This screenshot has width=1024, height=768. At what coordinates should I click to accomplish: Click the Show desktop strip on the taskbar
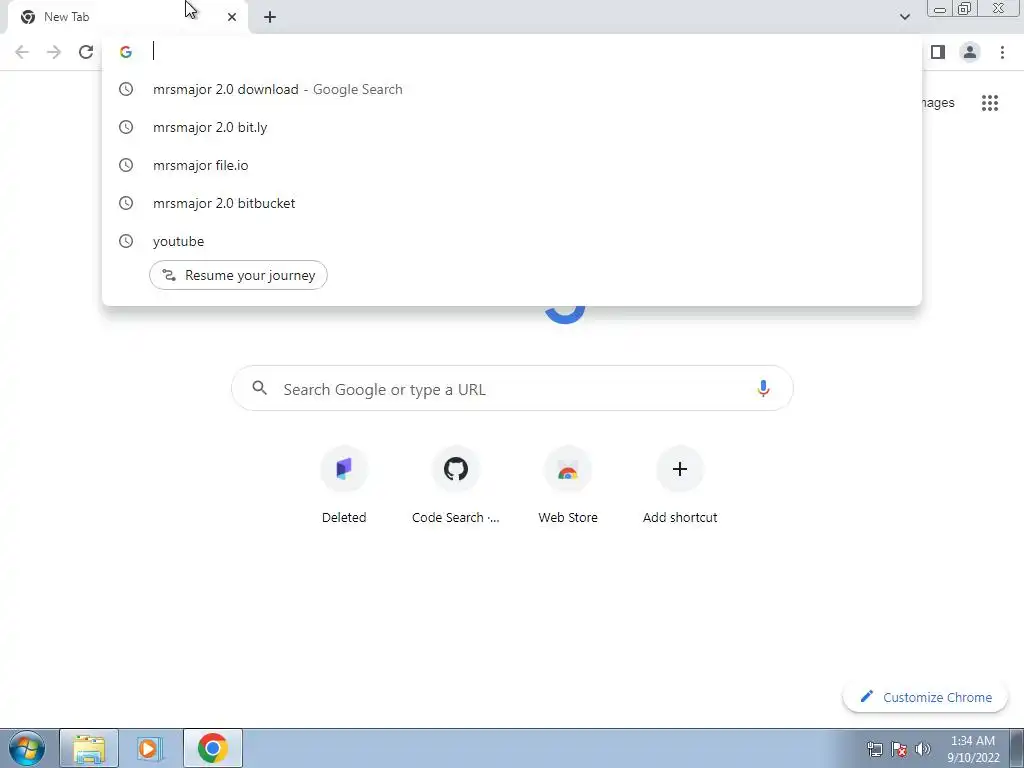[1017, 748]
